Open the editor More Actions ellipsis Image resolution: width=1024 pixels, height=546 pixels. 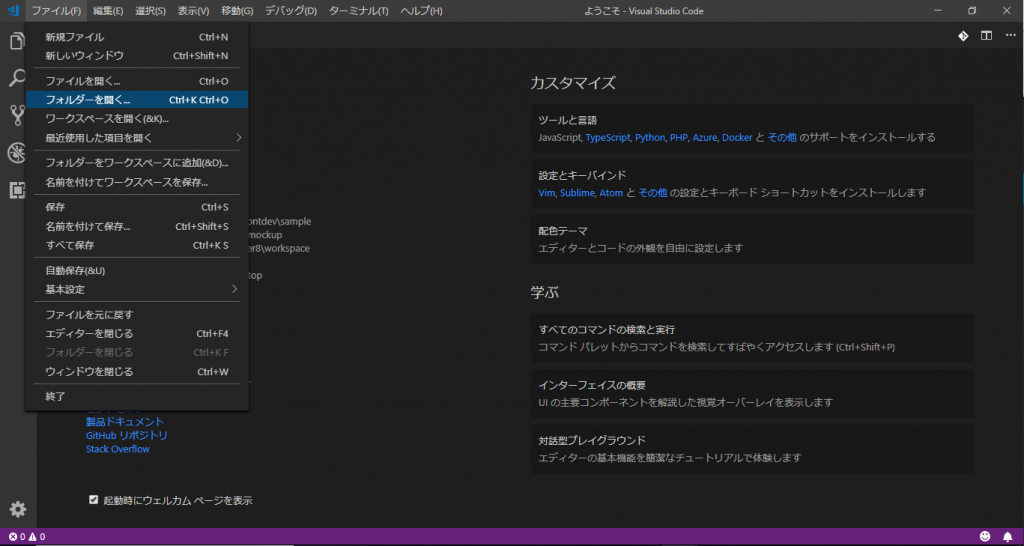[x=1010, y=35]
